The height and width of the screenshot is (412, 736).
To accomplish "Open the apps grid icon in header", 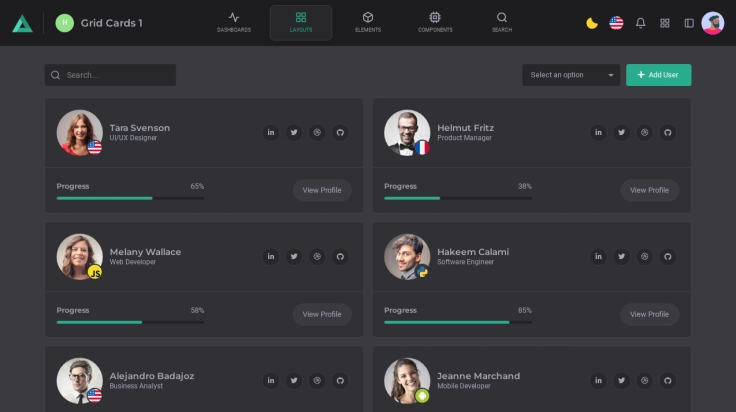I will coord(665,23).
